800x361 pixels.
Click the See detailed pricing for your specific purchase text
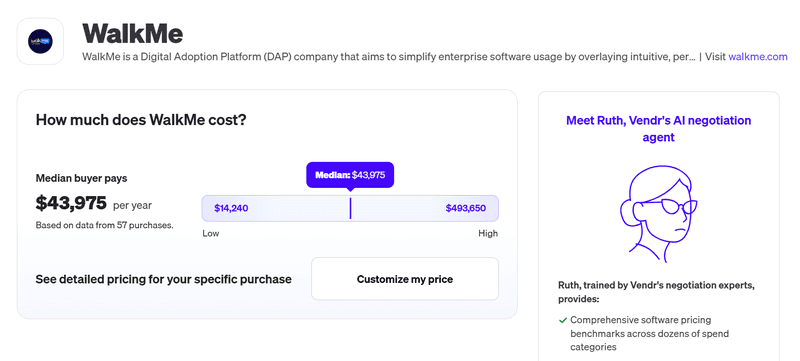tap(163, 279)
